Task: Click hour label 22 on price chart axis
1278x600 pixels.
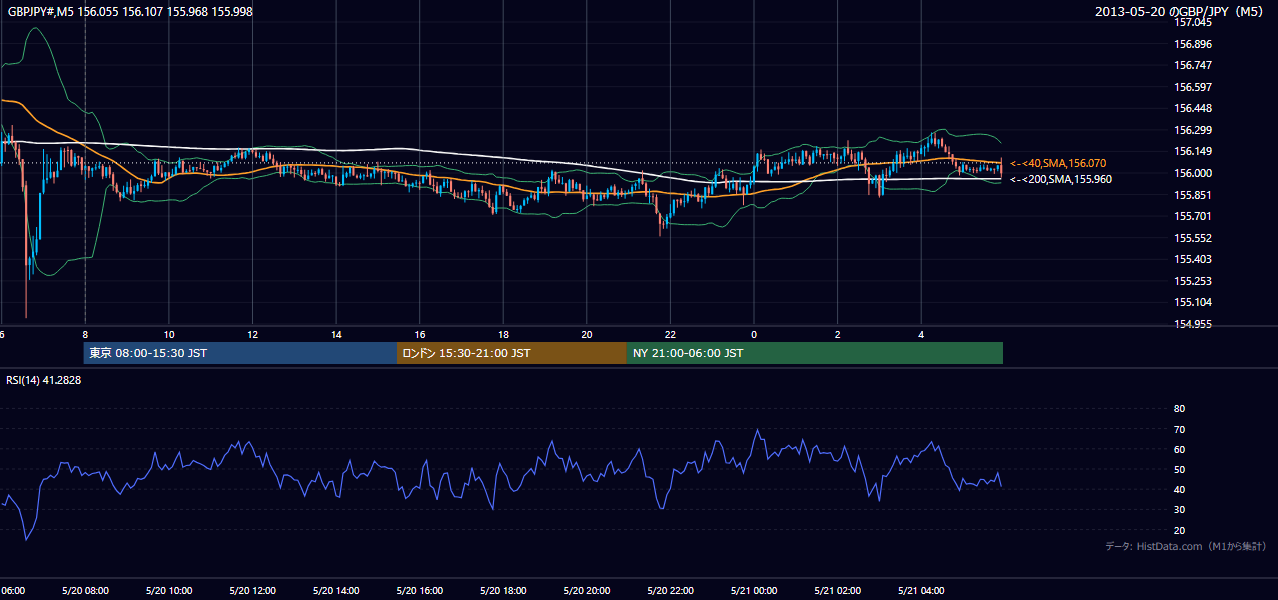Action: [x=670, y=334]
